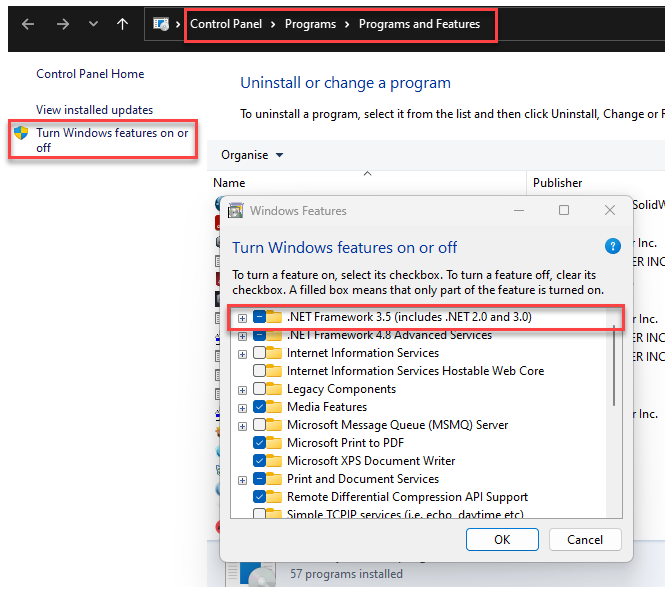Click Legacy Components folder icon

click(x=274, y=389)
